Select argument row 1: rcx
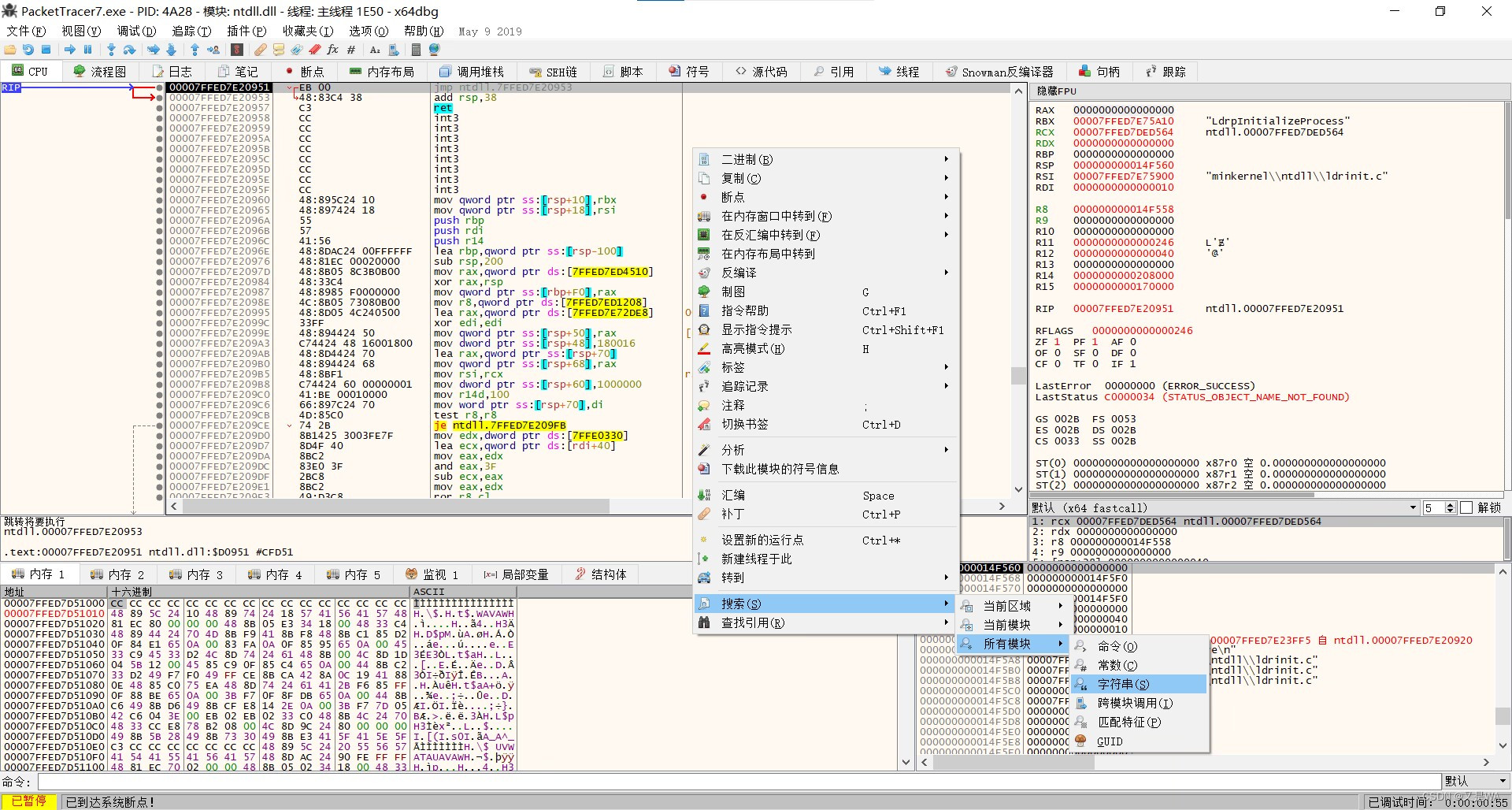 (x=1266, y=522)
